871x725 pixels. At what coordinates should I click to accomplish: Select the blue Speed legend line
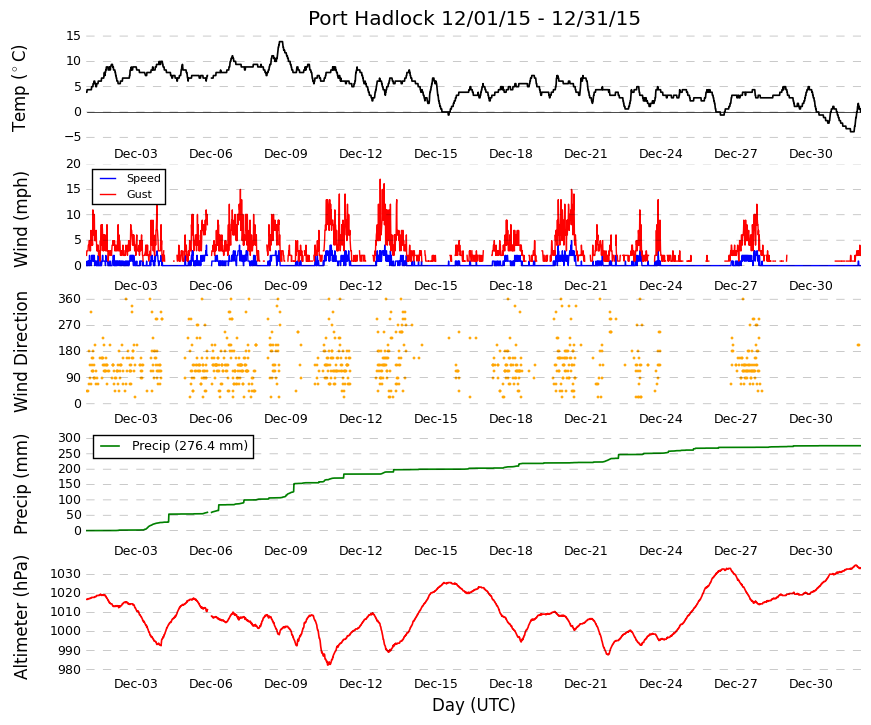(x=108, y=179)
